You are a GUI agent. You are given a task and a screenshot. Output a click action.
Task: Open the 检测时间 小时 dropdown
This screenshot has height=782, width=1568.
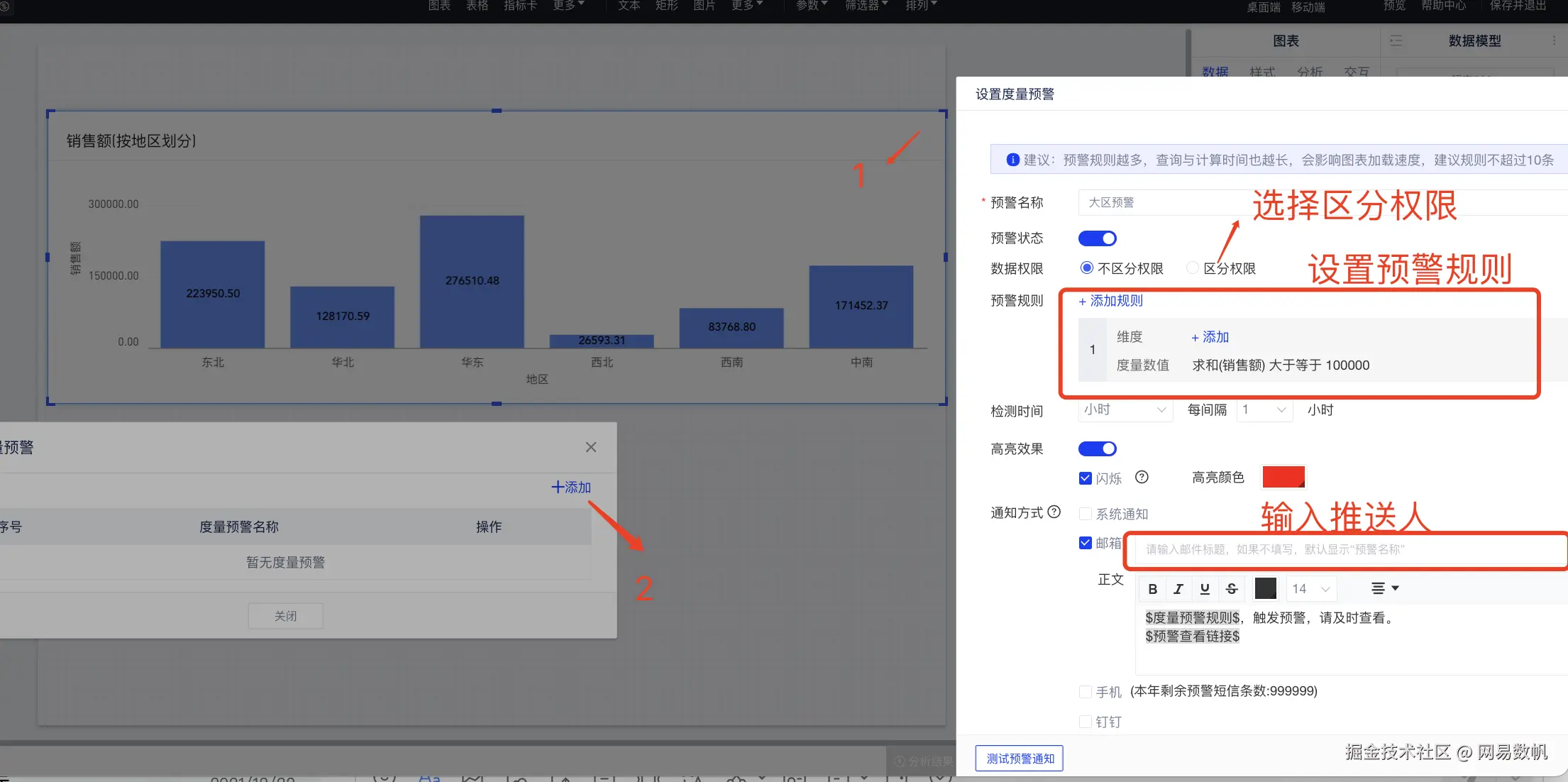pyautogui.click(x=1125, y=410)
